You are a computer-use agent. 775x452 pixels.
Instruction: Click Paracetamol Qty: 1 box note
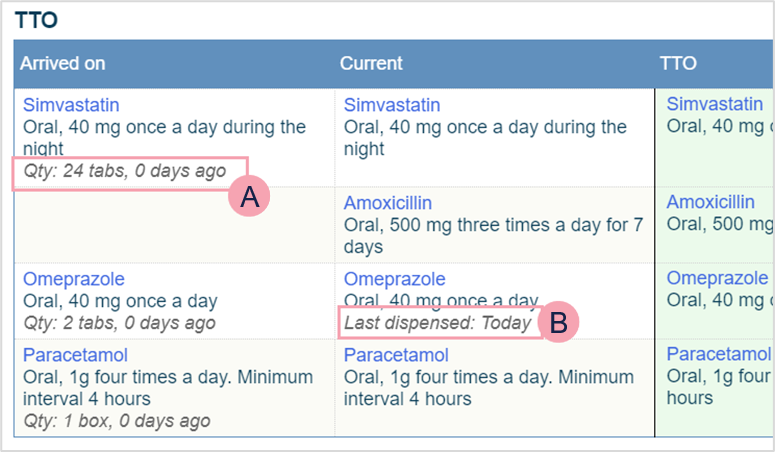pos(116,421)
